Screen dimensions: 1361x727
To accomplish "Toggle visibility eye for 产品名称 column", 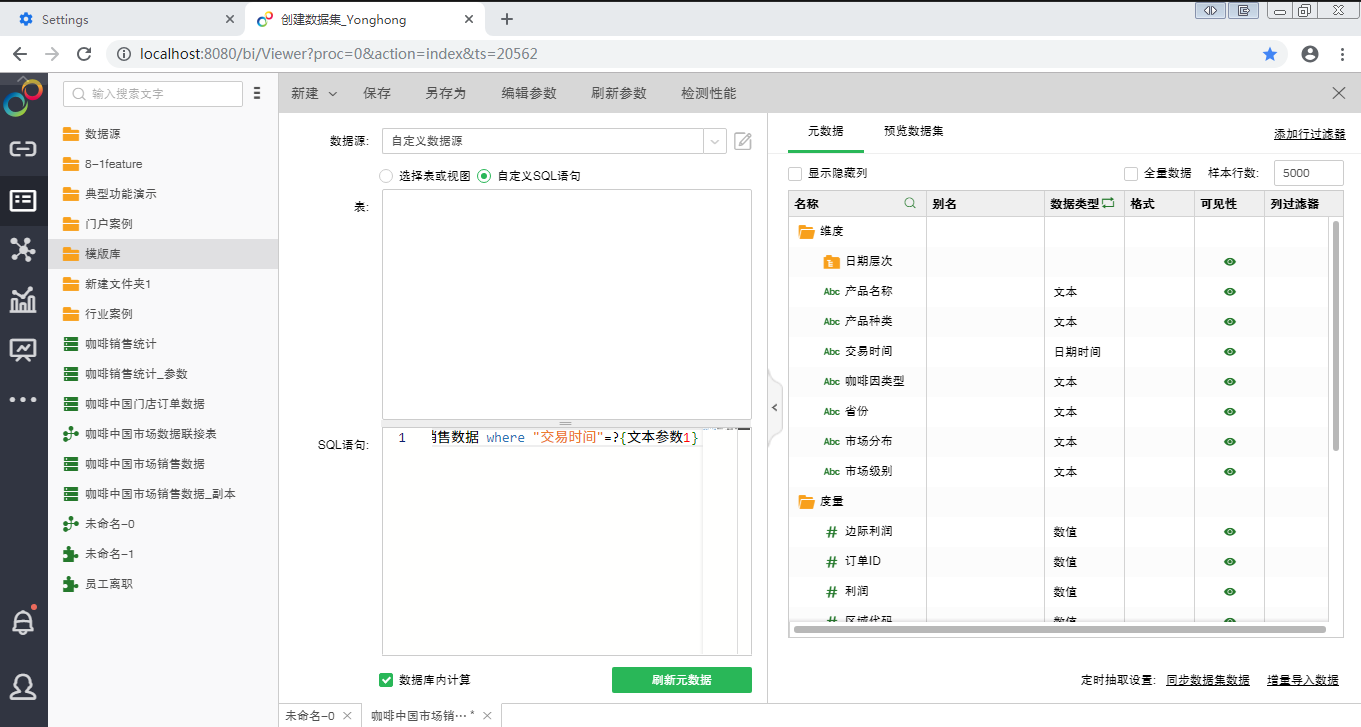I will click(x=1230, y=292).
